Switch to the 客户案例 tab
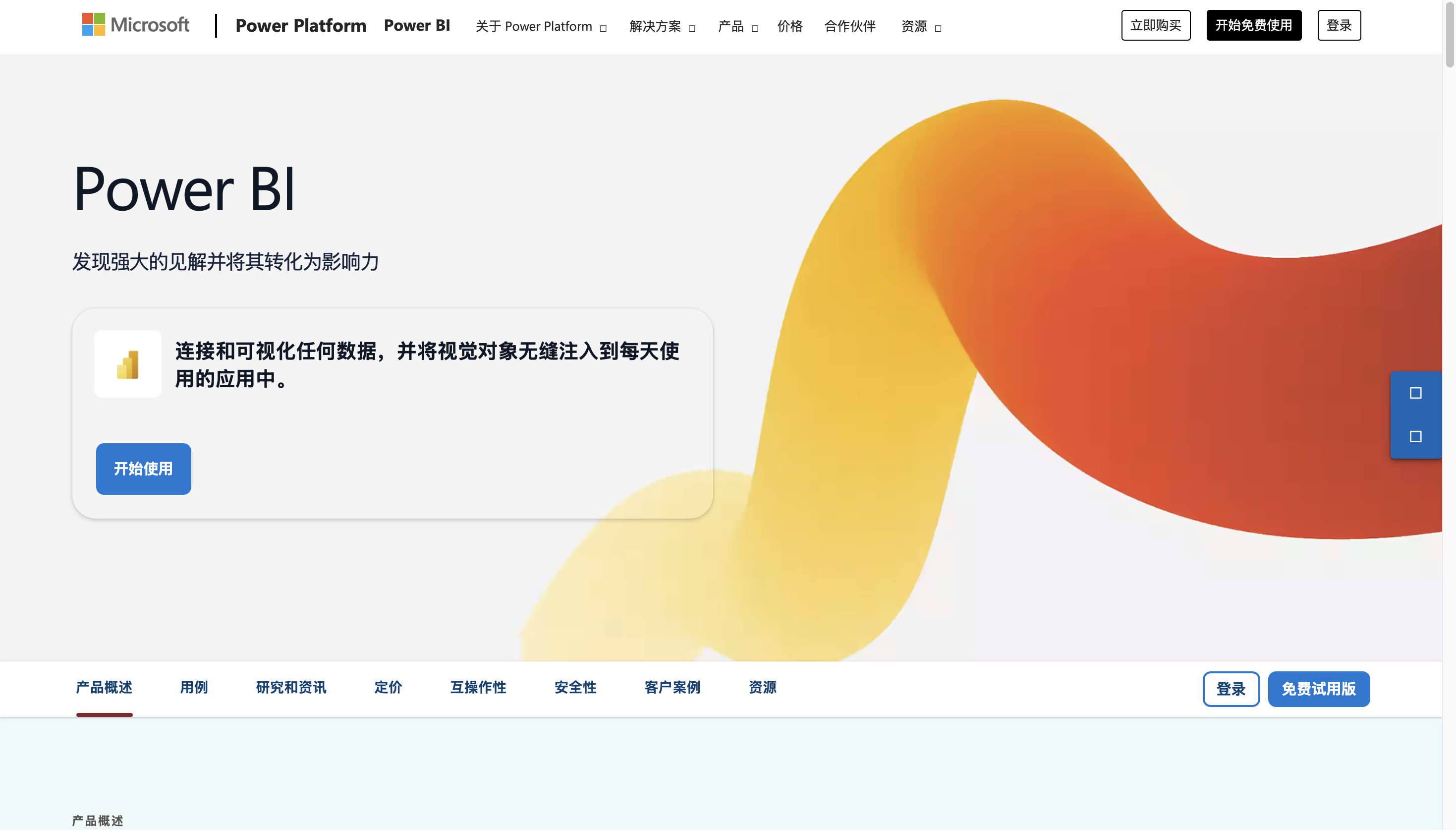 tap(672, 688)
